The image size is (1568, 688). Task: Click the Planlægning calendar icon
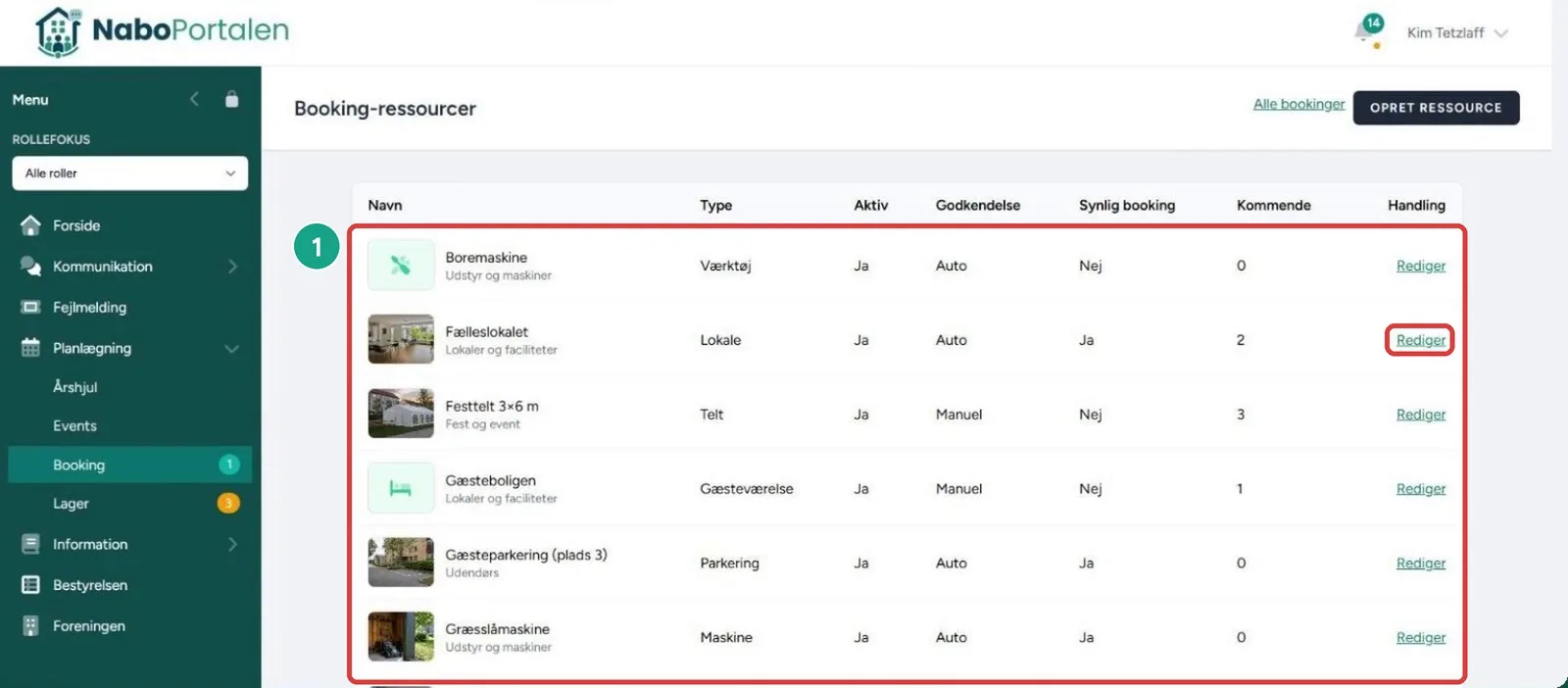click(30, 348)
